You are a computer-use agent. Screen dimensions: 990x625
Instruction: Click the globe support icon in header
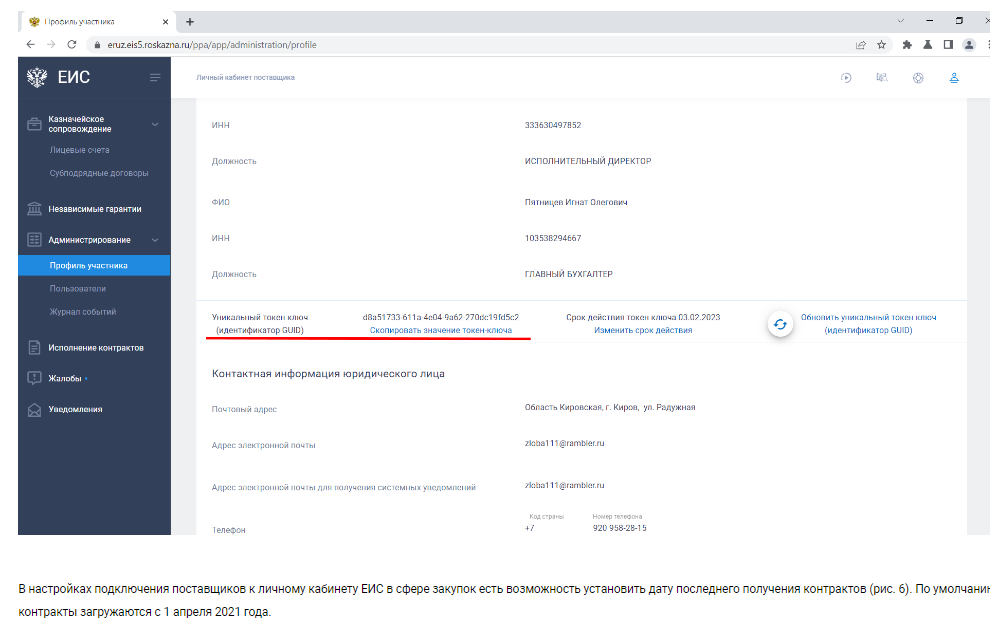pyautogui.click(x=918, y=78)
